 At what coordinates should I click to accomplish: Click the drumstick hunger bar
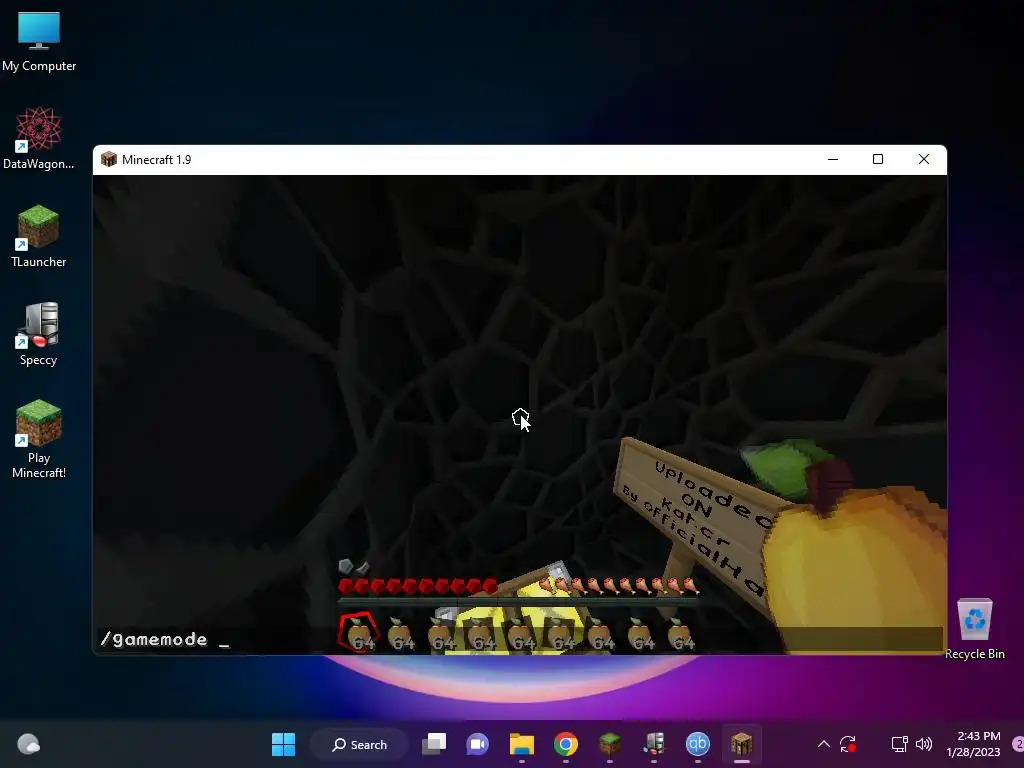pyautogui.click(x=618, y=586)
